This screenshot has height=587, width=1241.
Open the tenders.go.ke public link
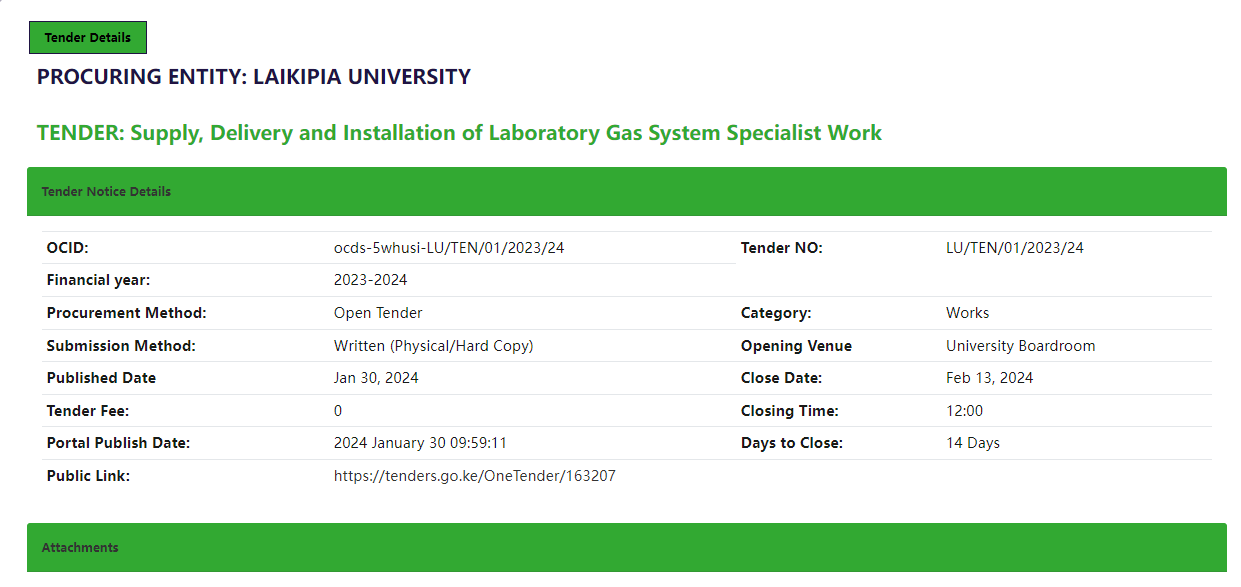pos(474,476)
